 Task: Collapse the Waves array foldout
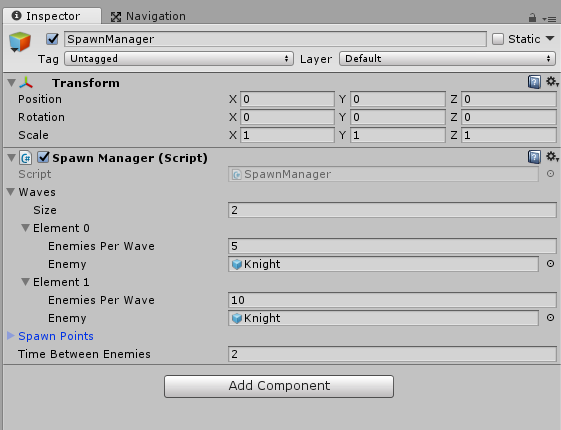pyautogui.click(x=11, y=192)
